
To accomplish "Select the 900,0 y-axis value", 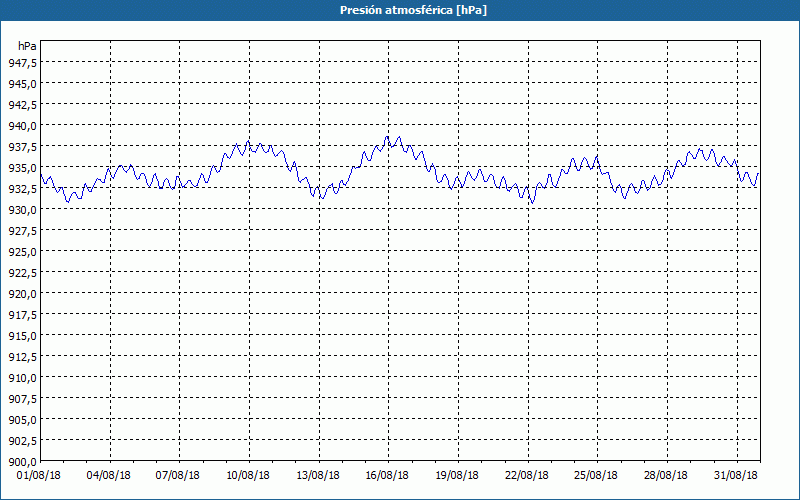I will click(x=22, y=462).
